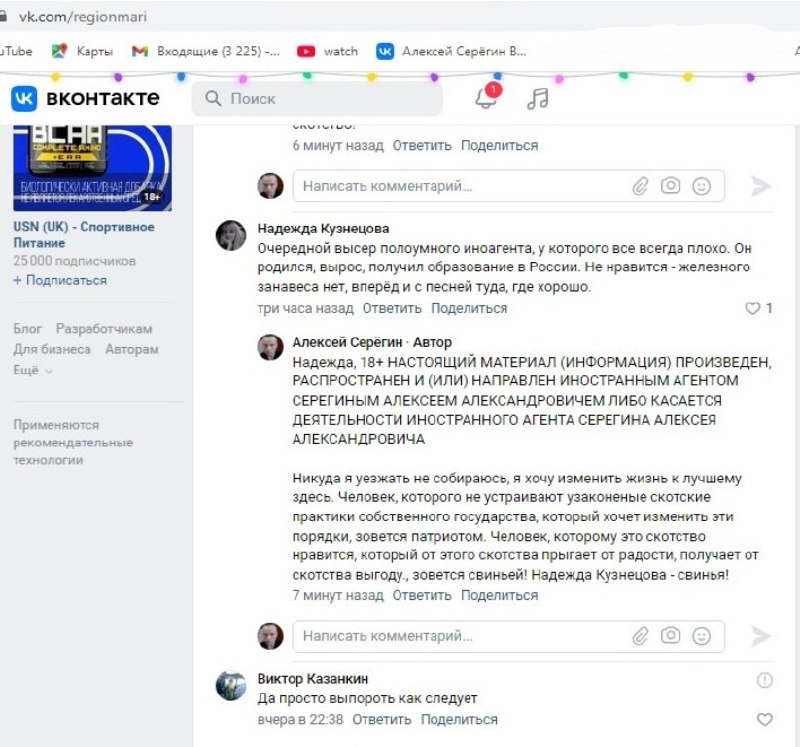Send the comment from bottom comment box
This screenshot has height=747, width=800.
pyautogui.click(x=761, y=636)
